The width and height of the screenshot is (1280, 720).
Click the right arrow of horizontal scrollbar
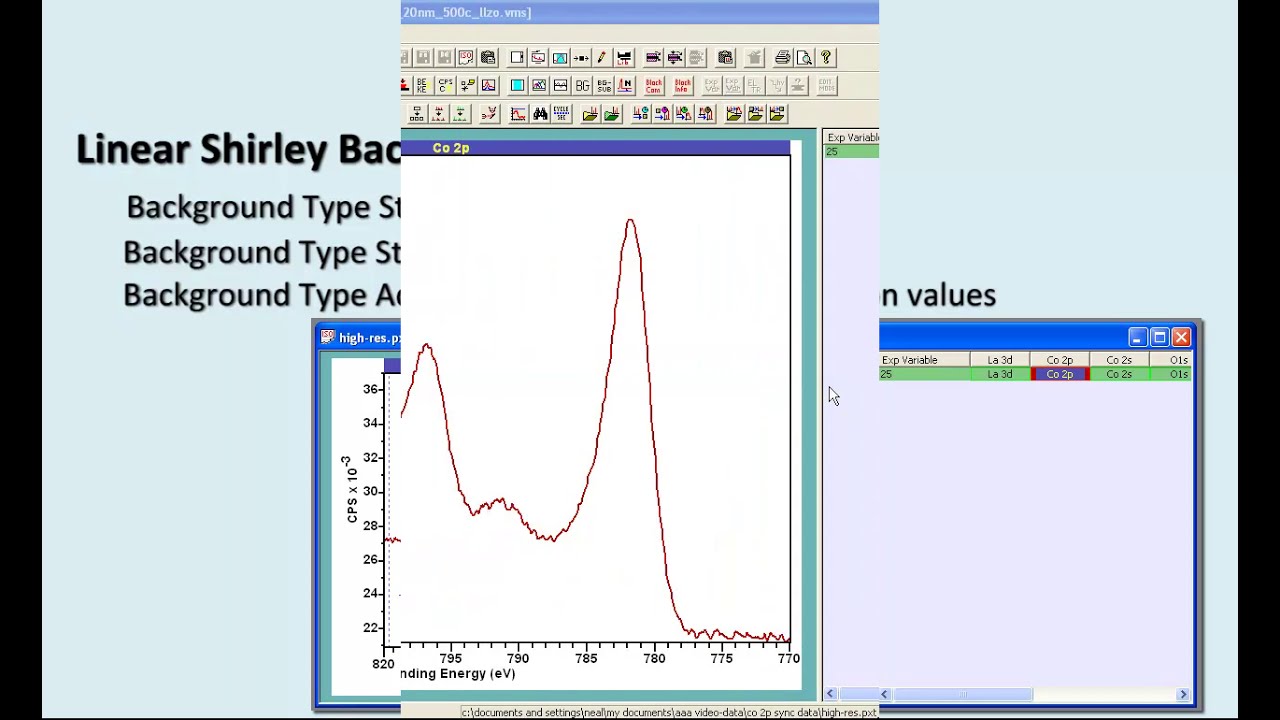[1183, 694]
